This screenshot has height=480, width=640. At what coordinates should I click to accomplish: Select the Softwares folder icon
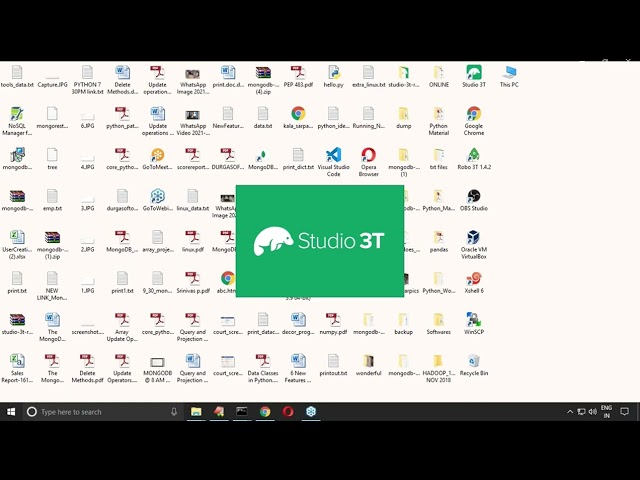(x=438, y=324)
